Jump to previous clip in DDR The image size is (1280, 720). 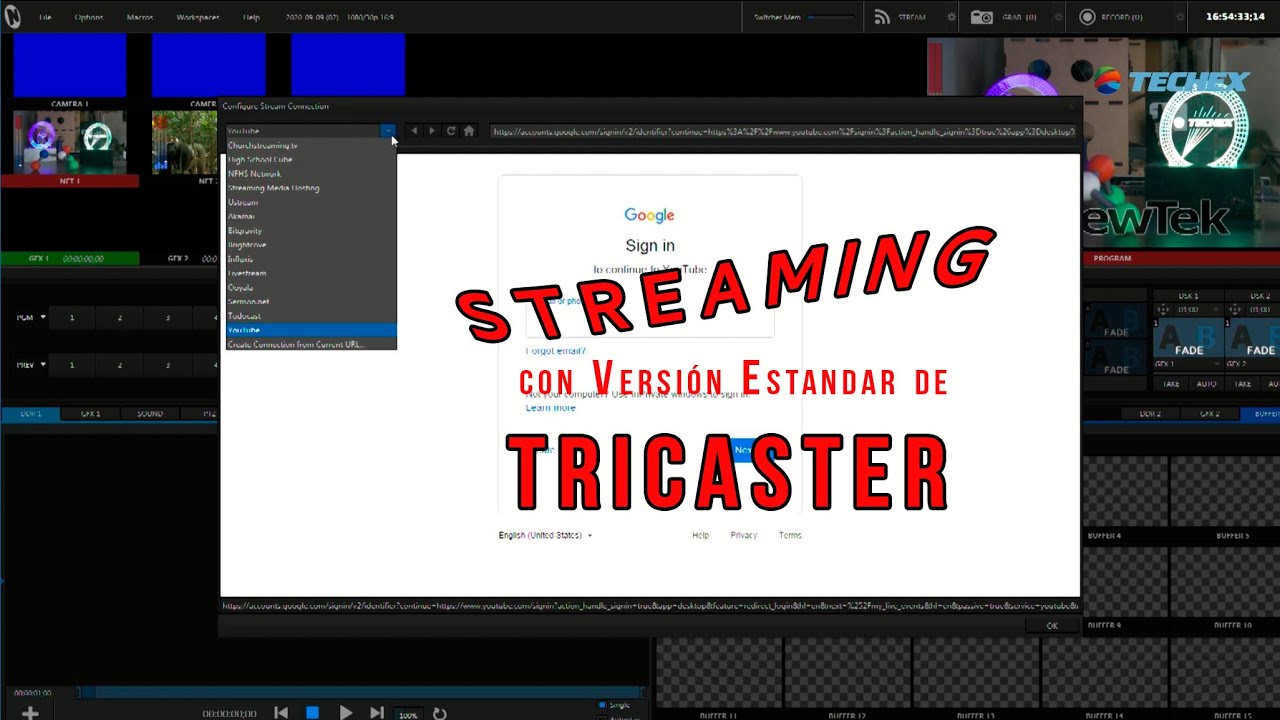tap(281, 712)
